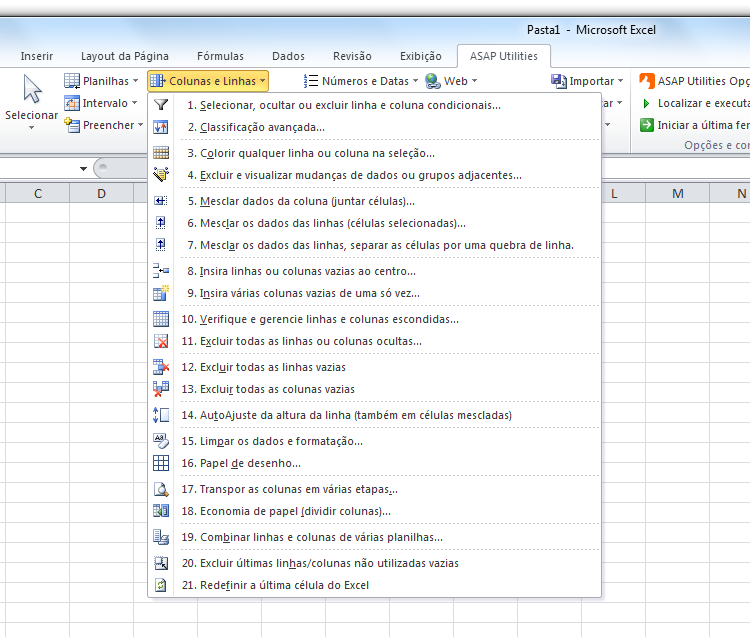Image resolution: width=750 pixels, height=637 pixels.
Task: Click the green Iniciar a última ferramenta icon
Action: pos(647,125)
